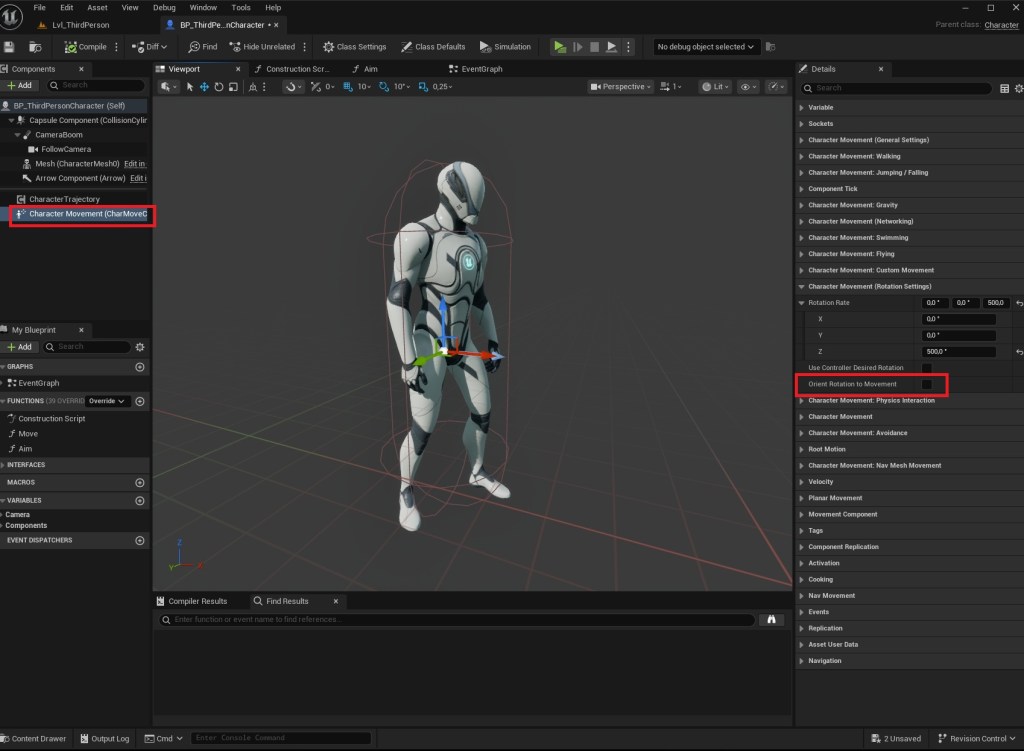Open the Find tool in the toolbar
The width and height of the screenshot is (1024, 751).
(x=203, y=47)
